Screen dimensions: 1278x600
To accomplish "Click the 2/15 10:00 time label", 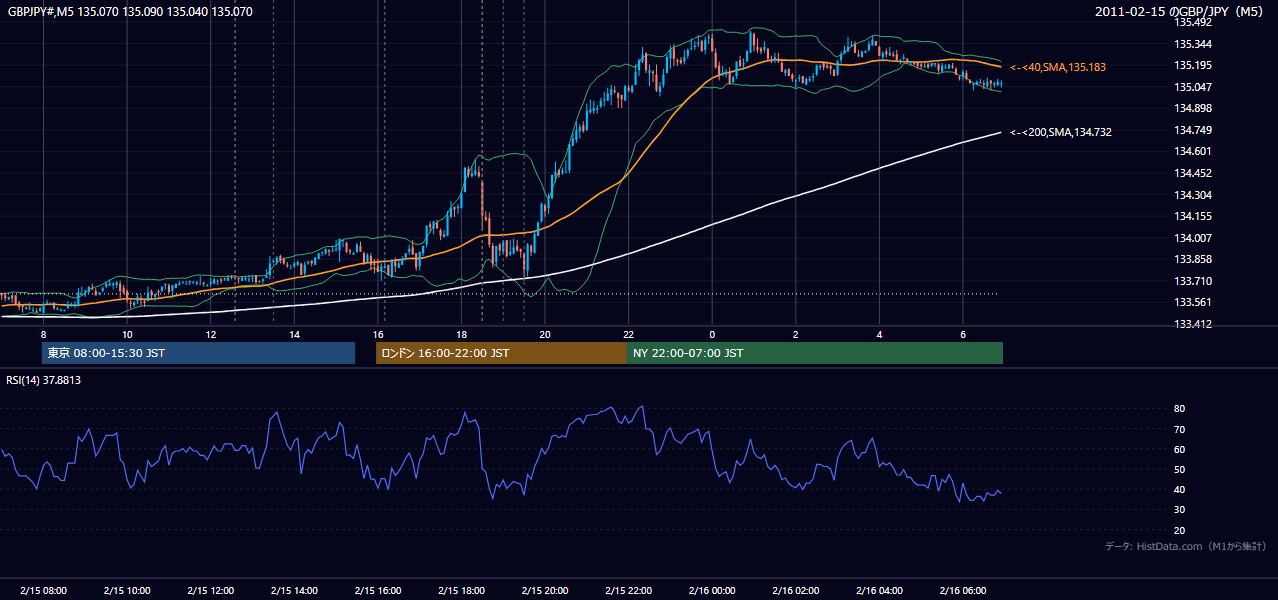I will tap(127, 590).
